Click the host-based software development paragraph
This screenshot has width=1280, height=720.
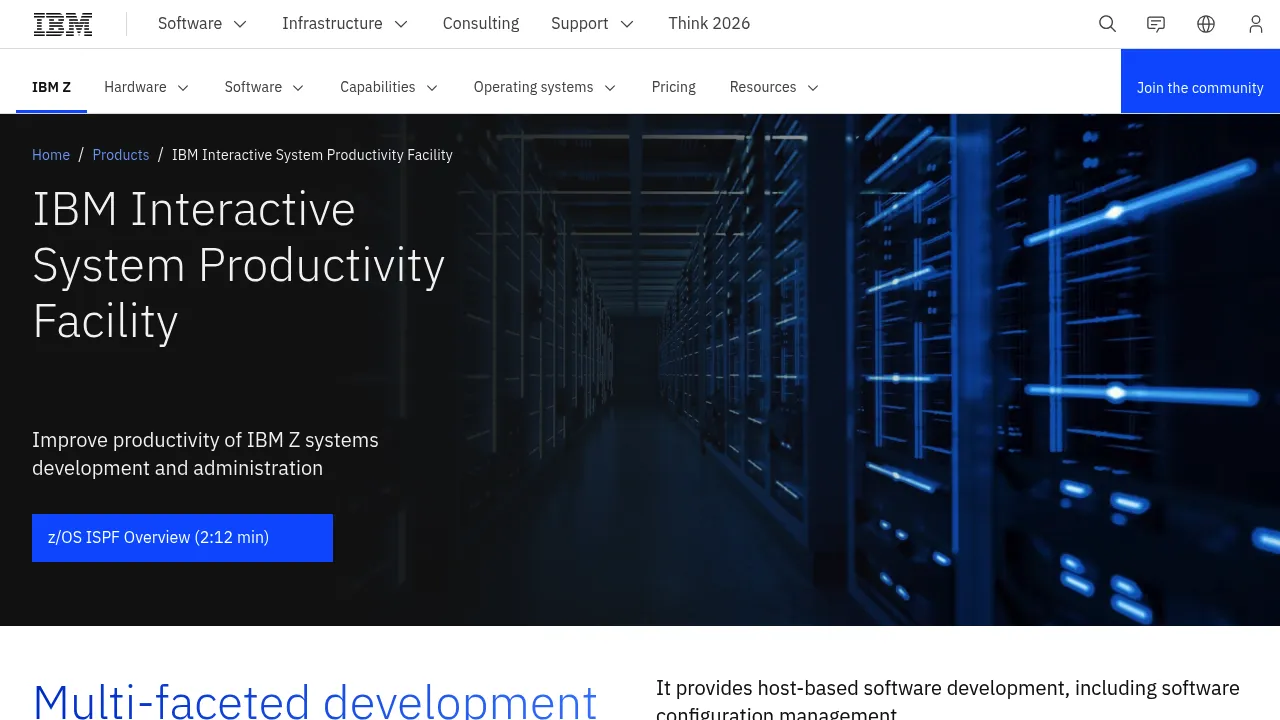click(x=948, y=700)
